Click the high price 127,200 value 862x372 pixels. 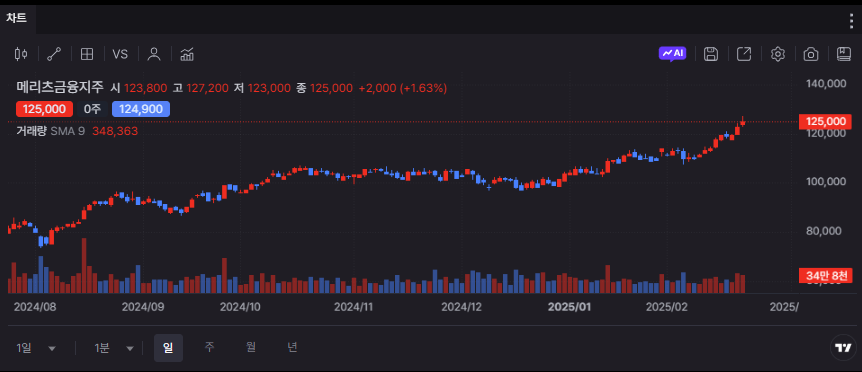pos(207,88)
